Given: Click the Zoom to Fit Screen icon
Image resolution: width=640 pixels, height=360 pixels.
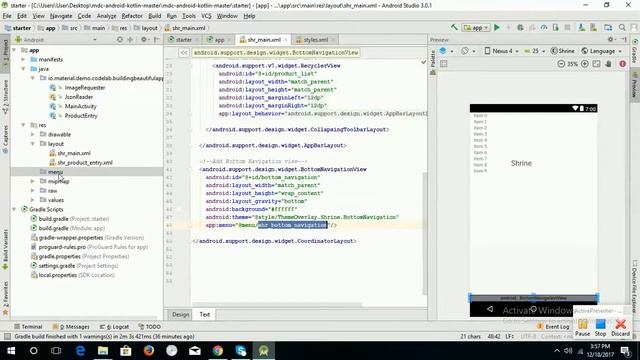Looking at the screenshot, I should coord(596,64).
